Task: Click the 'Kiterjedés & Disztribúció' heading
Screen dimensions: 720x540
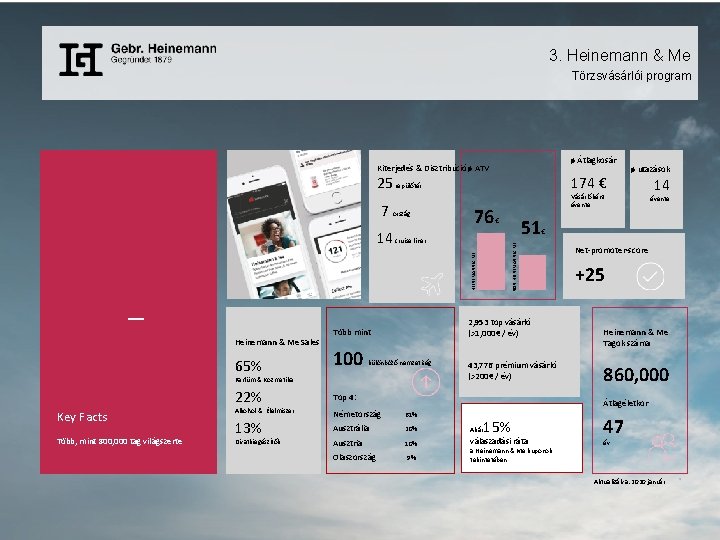Action: (422, 168)
